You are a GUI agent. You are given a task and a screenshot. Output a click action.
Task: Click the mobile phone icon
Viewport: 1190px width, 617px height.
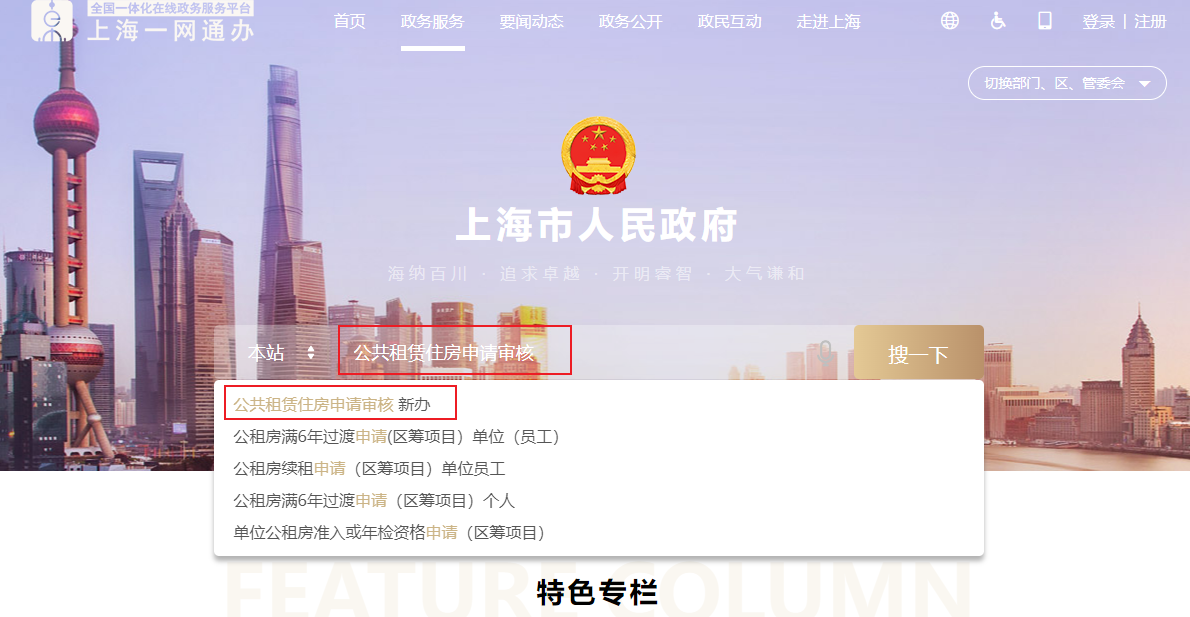pyautogui.click(x=1045, y=21)
